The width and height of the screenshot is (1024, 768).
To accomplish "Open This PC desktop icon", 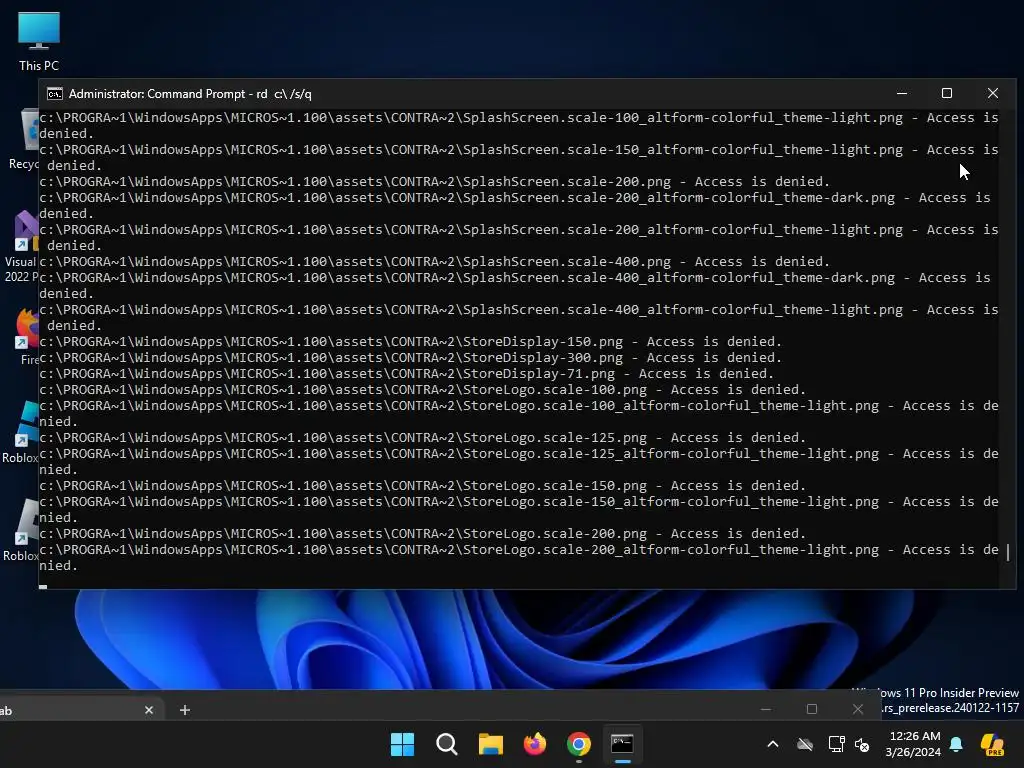I will click(x=39, y=41).
